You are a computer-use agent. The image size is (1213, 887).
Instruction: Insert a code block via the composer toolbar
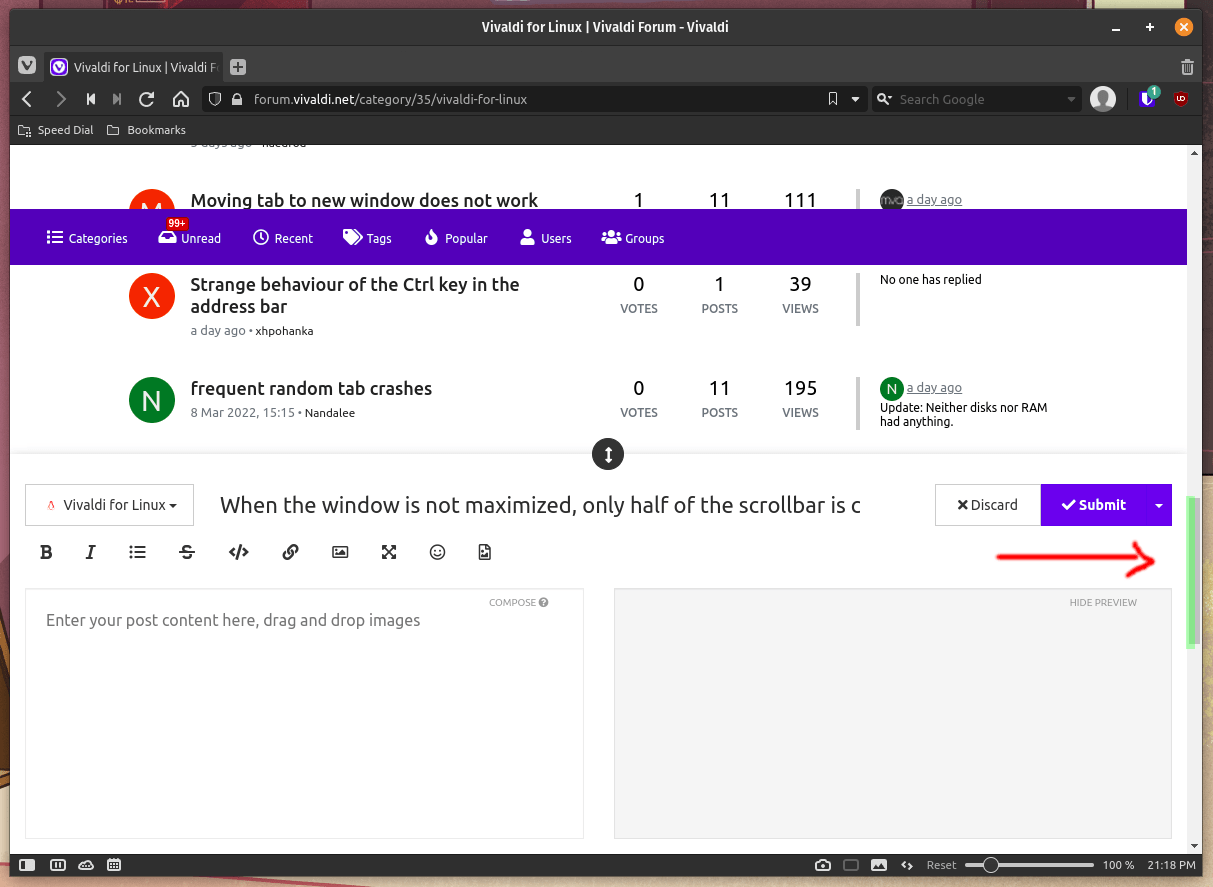(x=238, y=552)
